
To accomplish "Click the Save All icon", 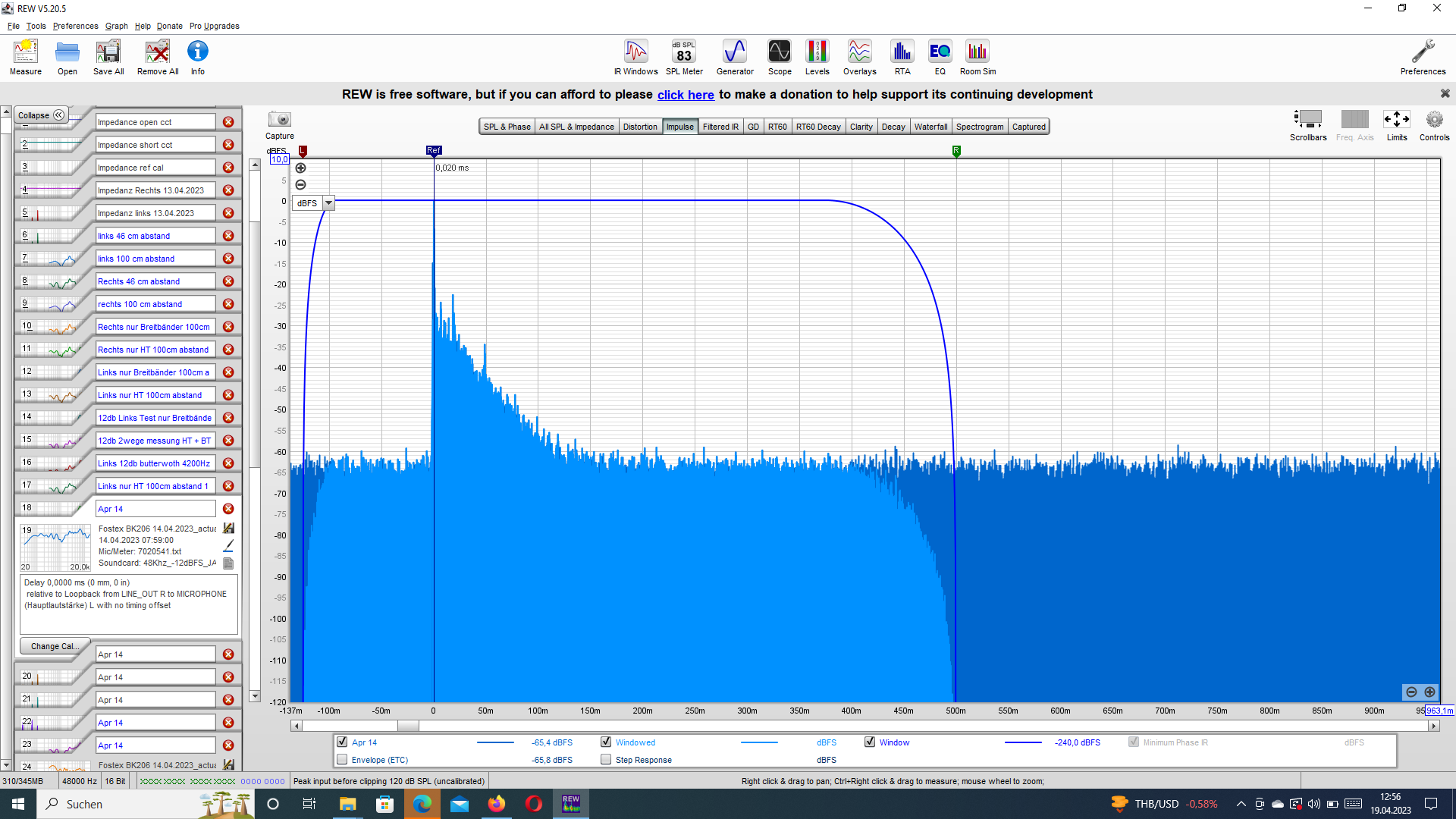I will 108,58.
